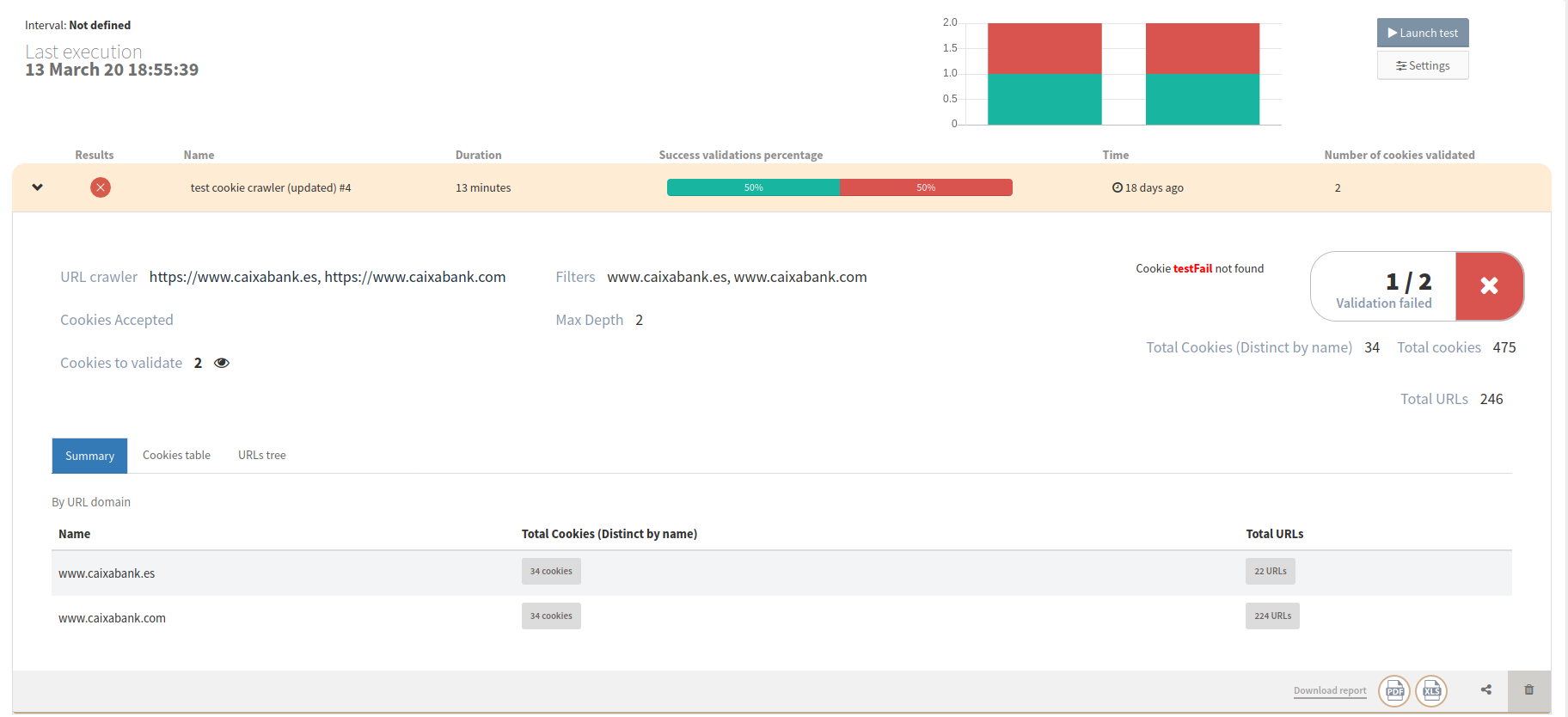Screen dimensions: 1568x717
Task: Click the Total URLs value 246
Action: click(1491, 399)
